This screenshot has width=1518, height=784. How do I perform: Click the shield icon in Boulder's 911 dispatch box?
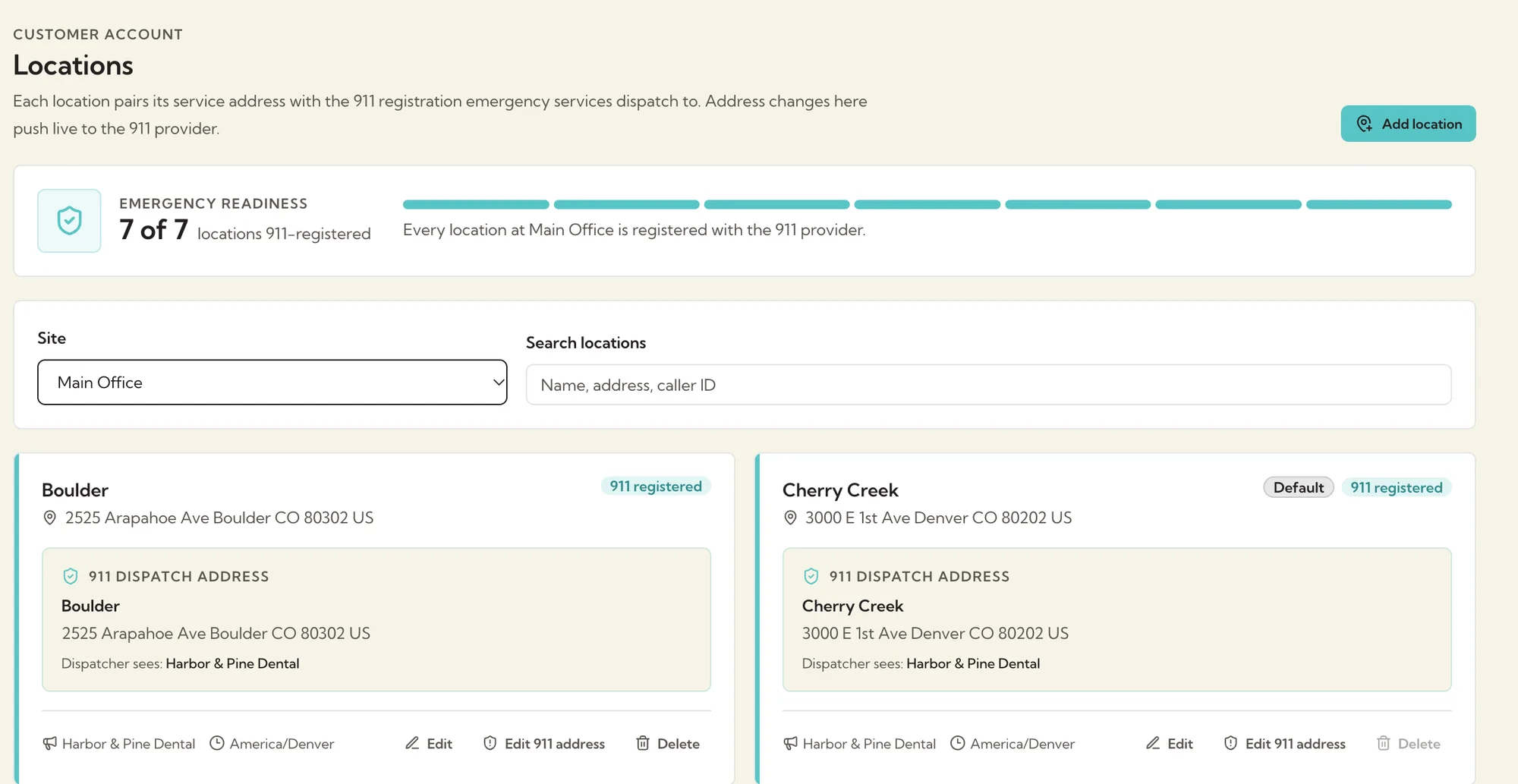tap(71, 576)
